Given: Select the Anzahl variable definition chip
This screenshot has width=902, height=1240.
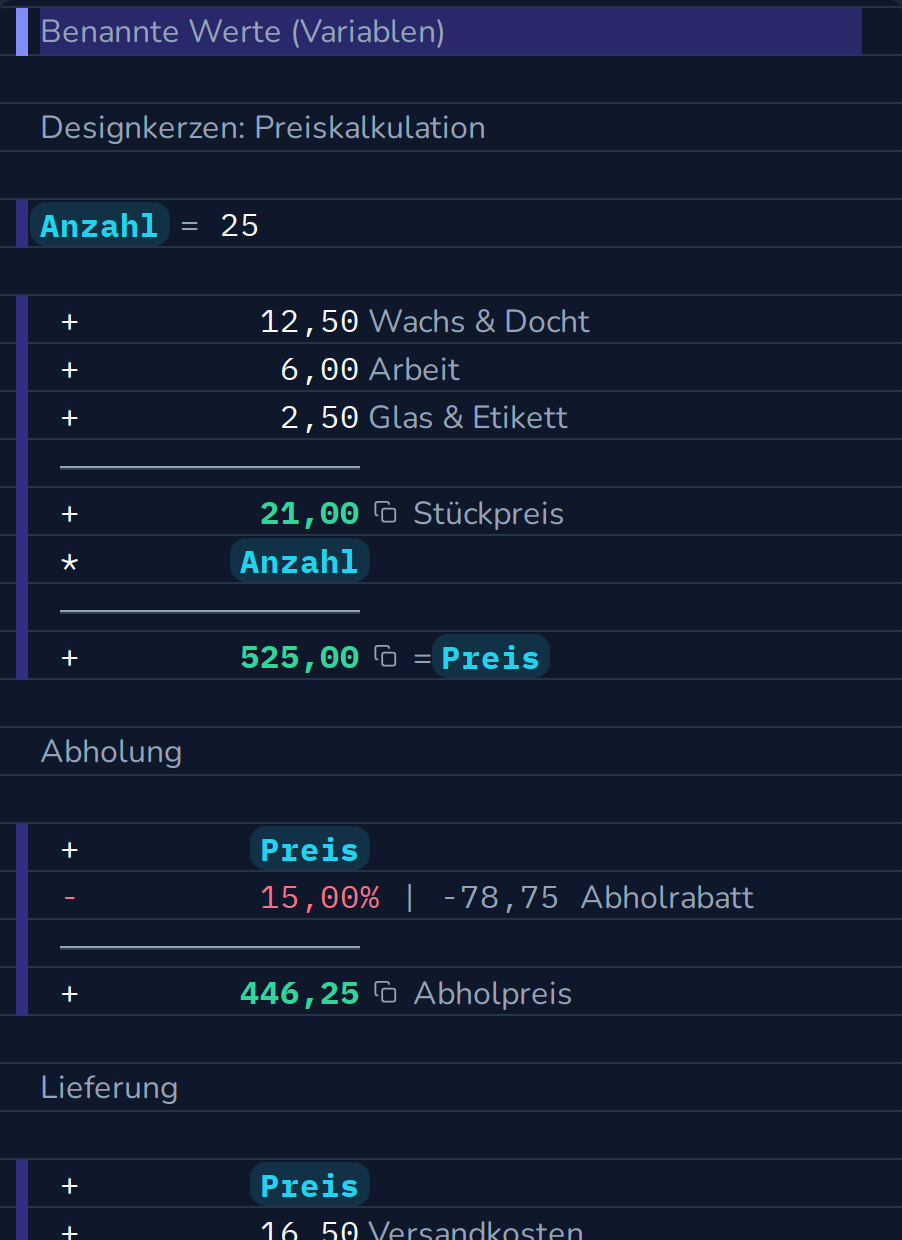Looking at the screenshot, I should [100, 225].
